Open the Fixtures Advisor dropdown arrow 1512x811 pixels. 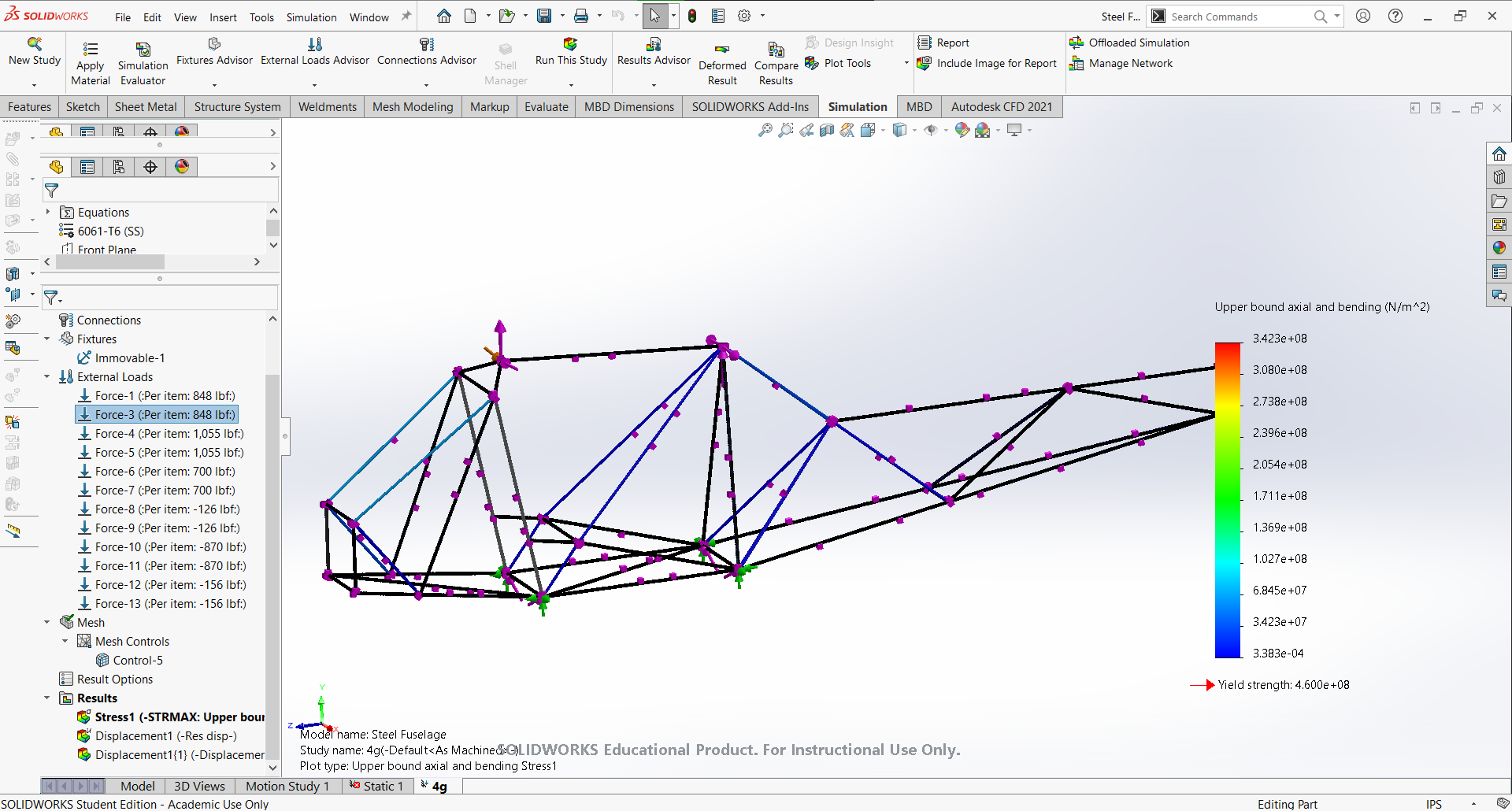(x=214, y=84)
